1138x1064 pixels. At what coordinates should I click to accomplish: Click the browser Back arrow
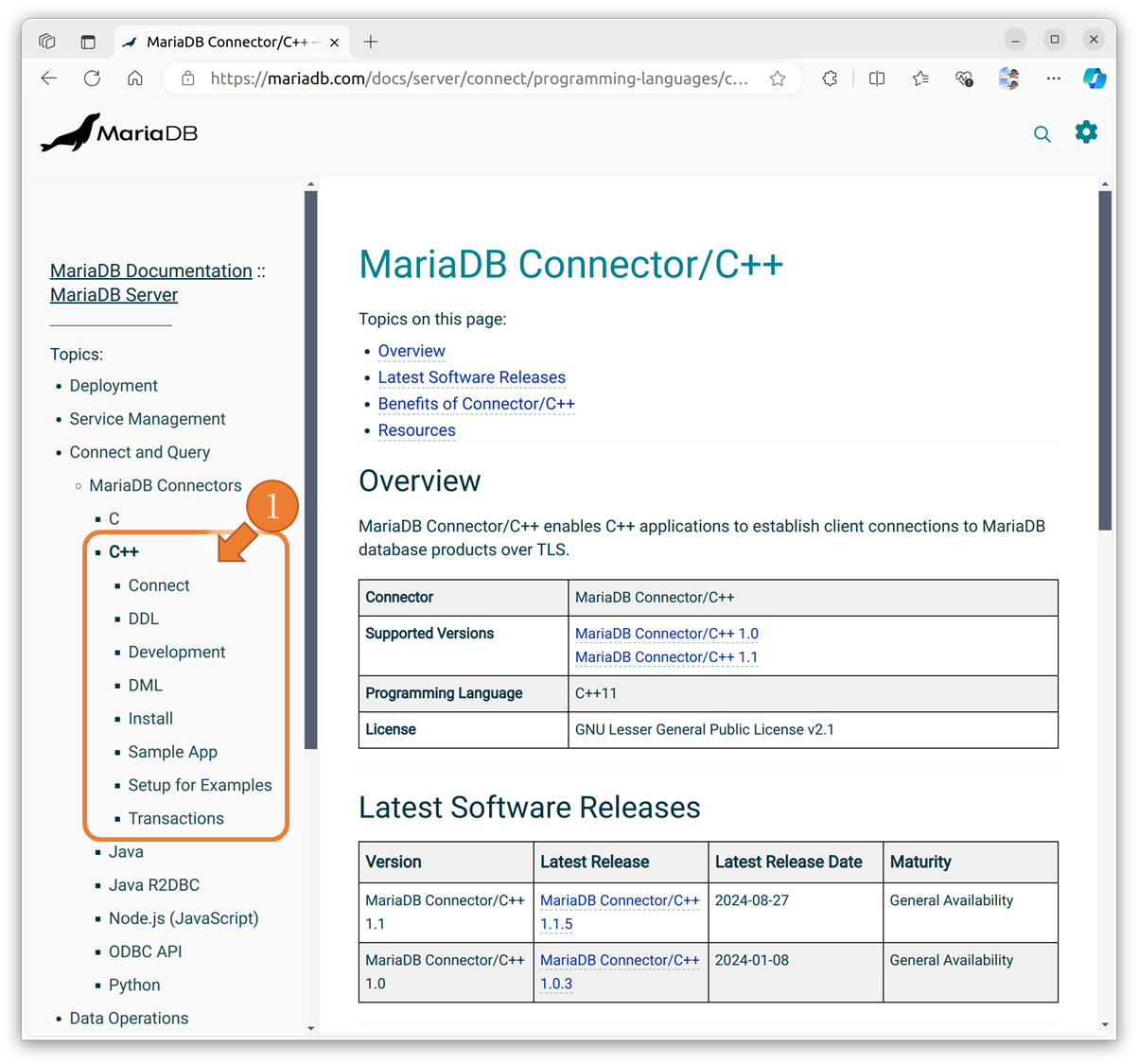[x=49, y=78]
